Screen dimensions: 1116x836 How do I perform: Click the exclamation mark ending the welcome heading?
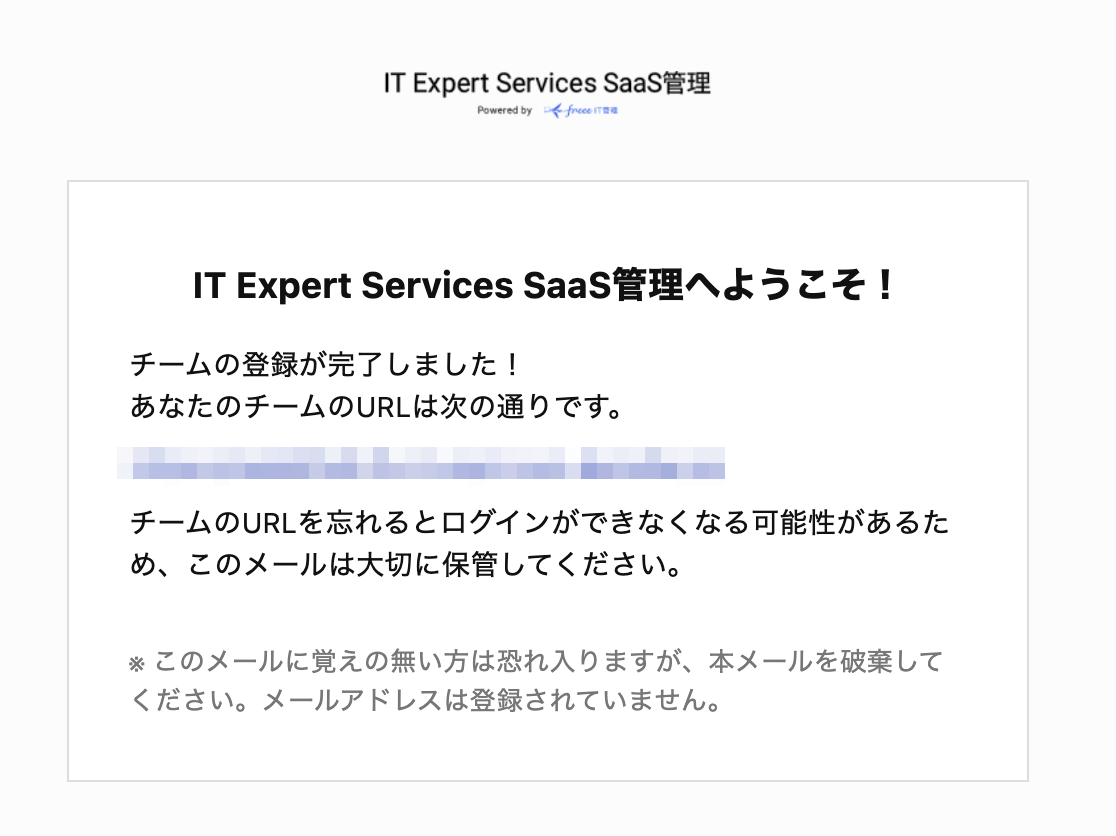[885, 285]
